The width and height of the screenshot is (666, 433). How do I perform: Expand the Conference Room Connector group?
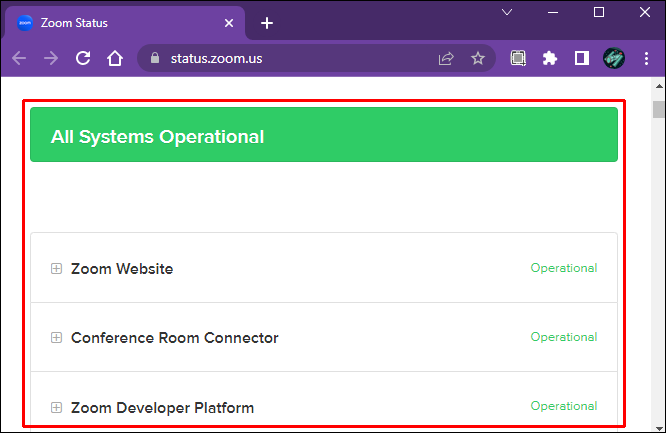pyautogui.click(x=56, y=337)
